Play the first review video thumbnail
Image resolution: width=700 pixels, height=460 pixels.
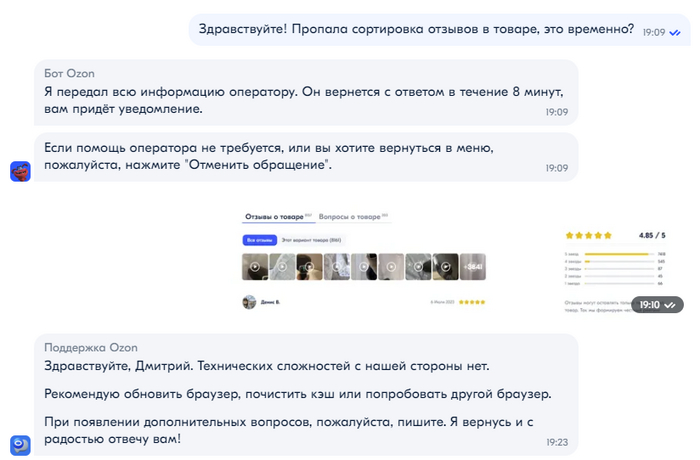coord(255,267)
